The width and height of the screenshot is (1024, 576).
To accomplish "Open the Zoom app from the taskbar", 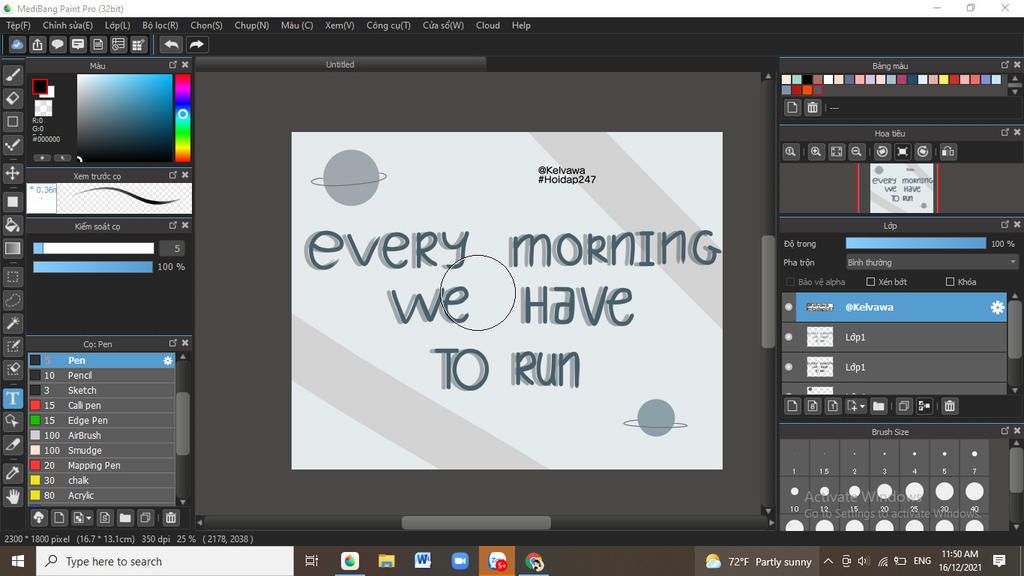I will pos(460,561).
